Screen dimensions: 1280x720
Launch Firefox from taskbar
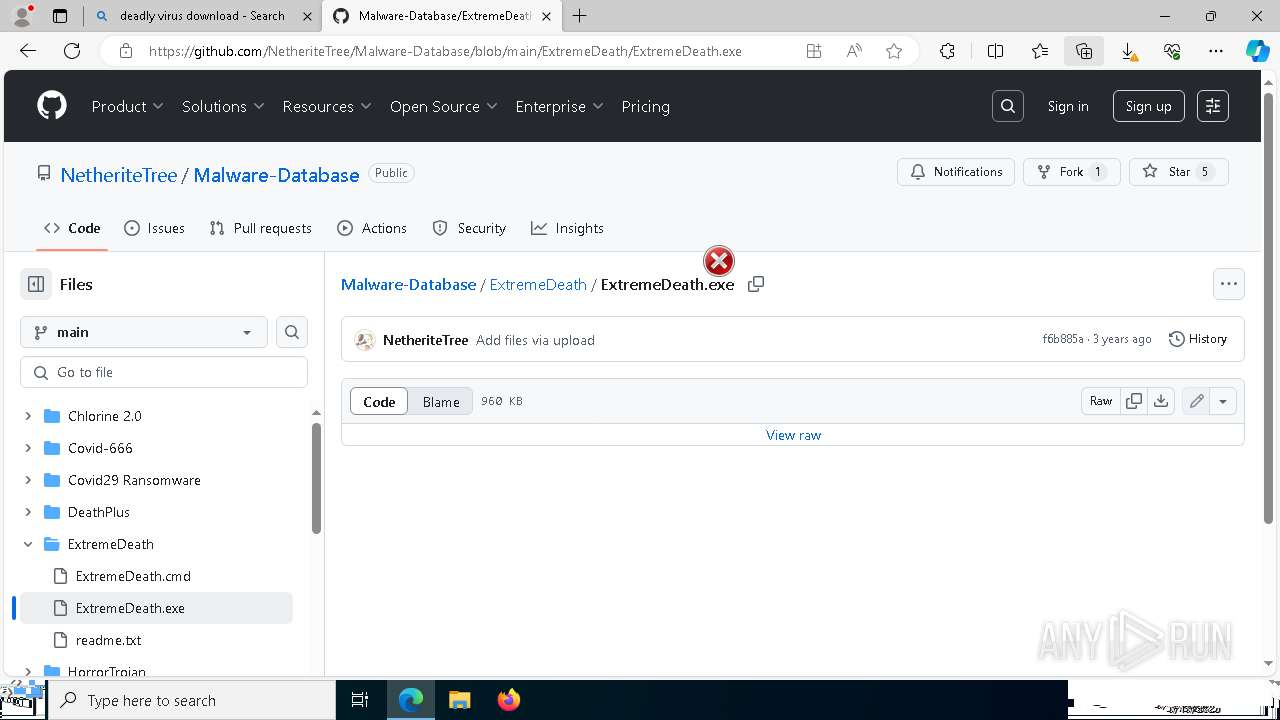tap(509, 700)
